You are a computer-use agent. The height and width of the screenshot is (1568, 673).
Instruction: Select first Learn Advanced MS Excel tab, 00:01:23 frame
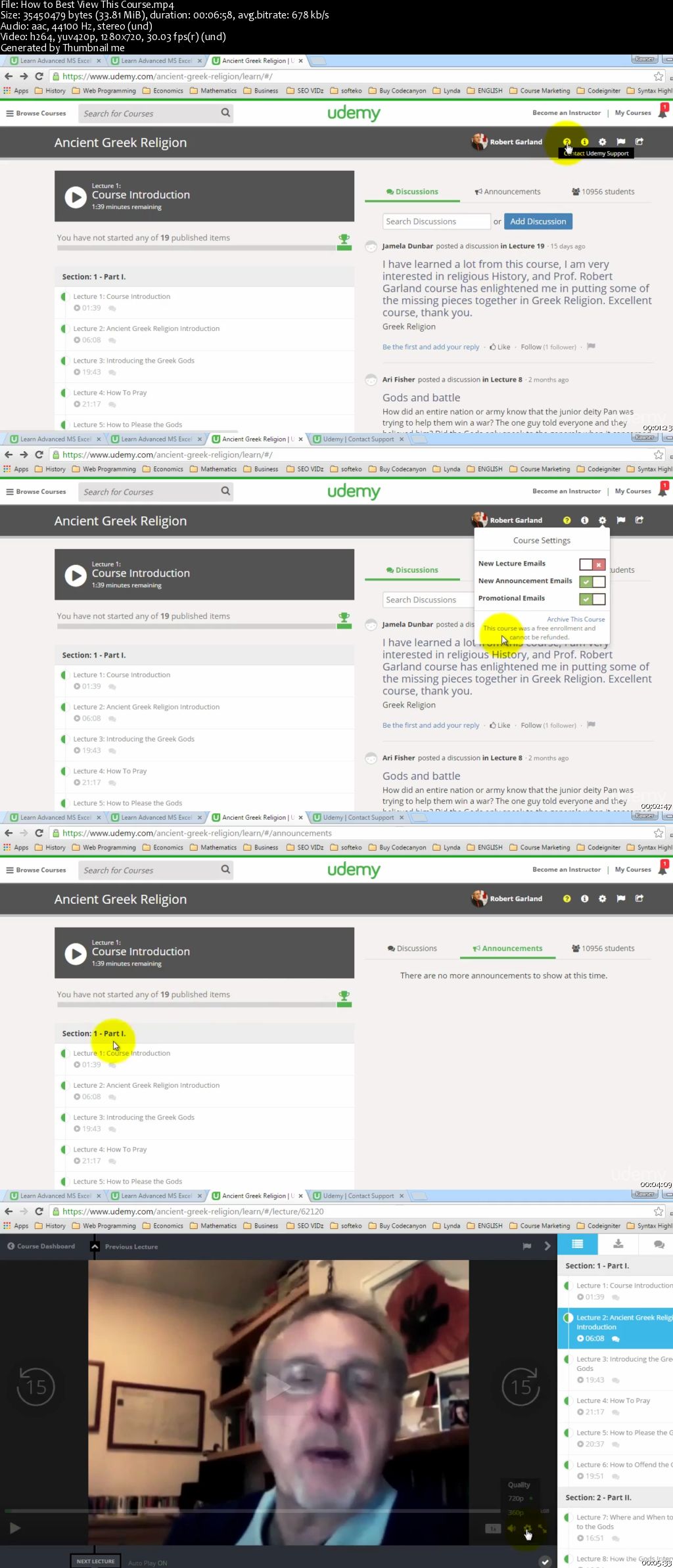coord(55,60)
